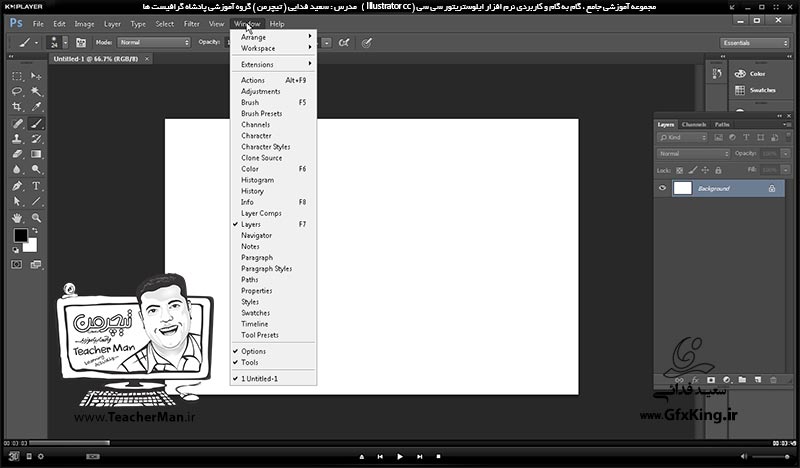Open the layer filter Kind dropdown
Viewport: 800px width, 468px height.
tap(682, 137)
